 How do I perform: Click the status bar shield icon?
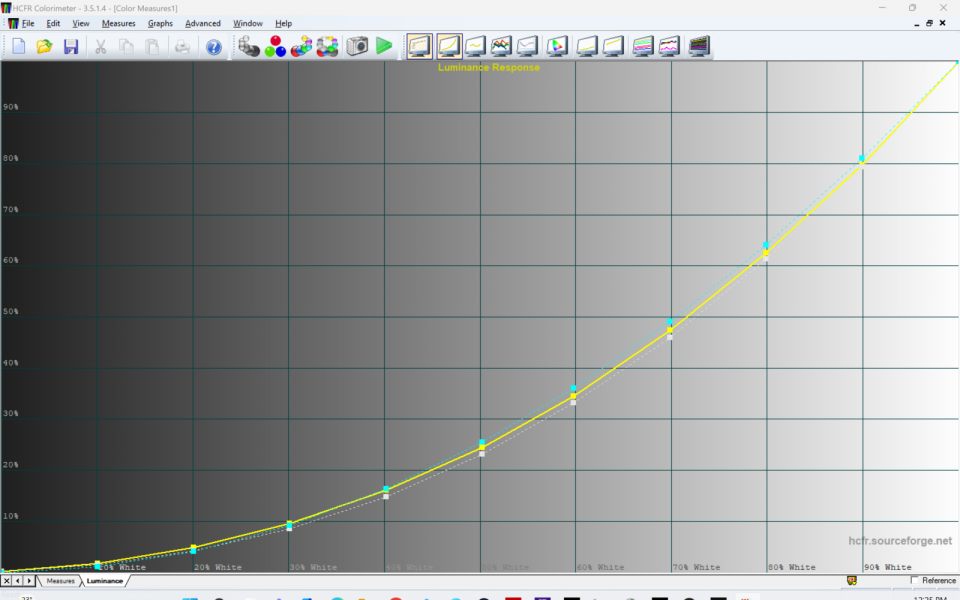pos(852,580)
